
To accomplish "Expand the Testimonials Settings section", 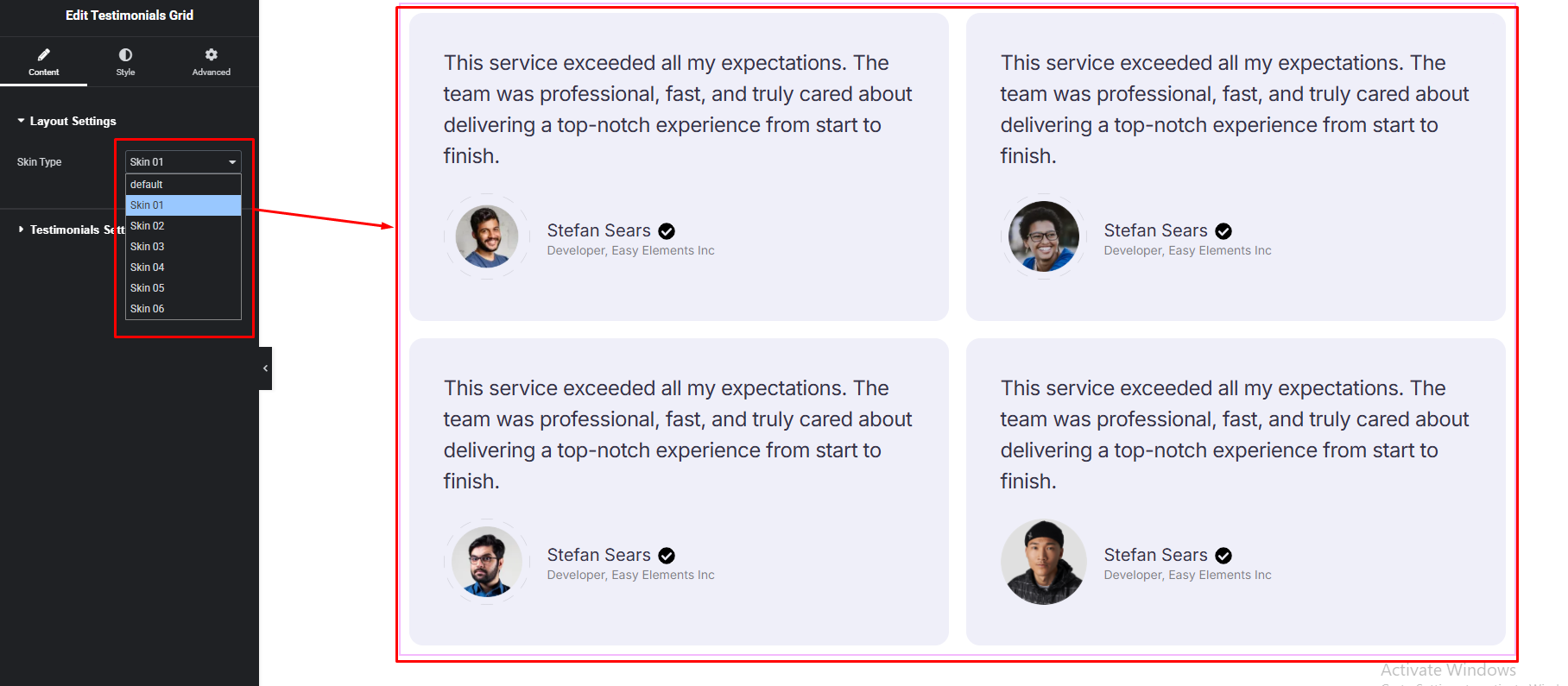I will (x=71, y=230).
